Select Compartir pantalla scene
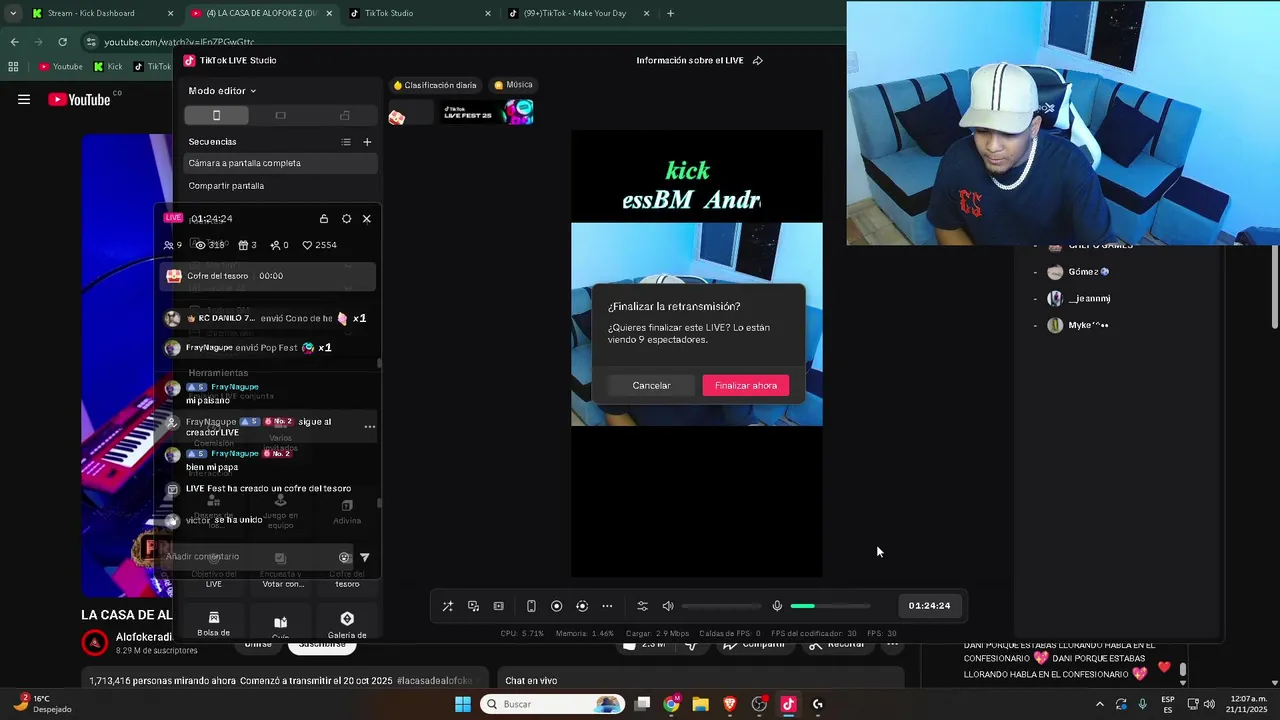Screen dimensions: 1280x720 tap(281, 186)
